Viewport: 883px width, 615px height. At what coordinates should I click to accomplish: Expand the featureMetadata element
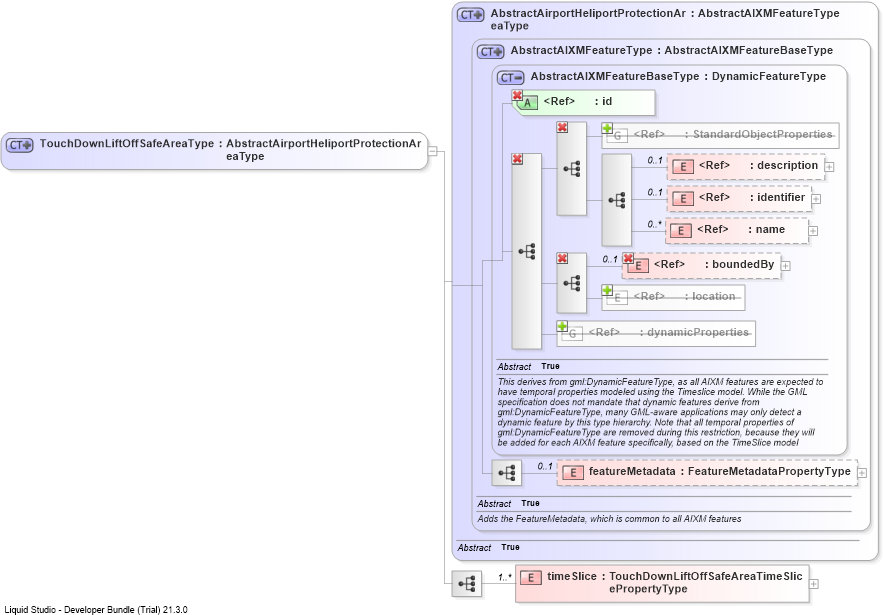862,473
